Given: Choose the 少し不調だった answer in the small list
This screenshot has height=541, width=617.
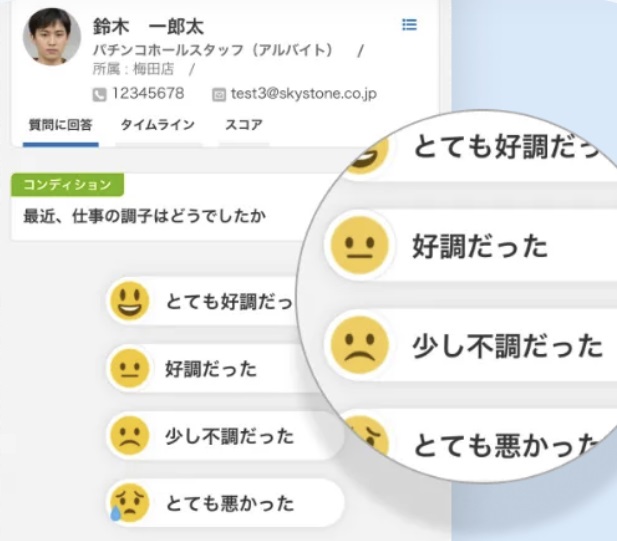Looking at the screenshot, I should [225, 436].
